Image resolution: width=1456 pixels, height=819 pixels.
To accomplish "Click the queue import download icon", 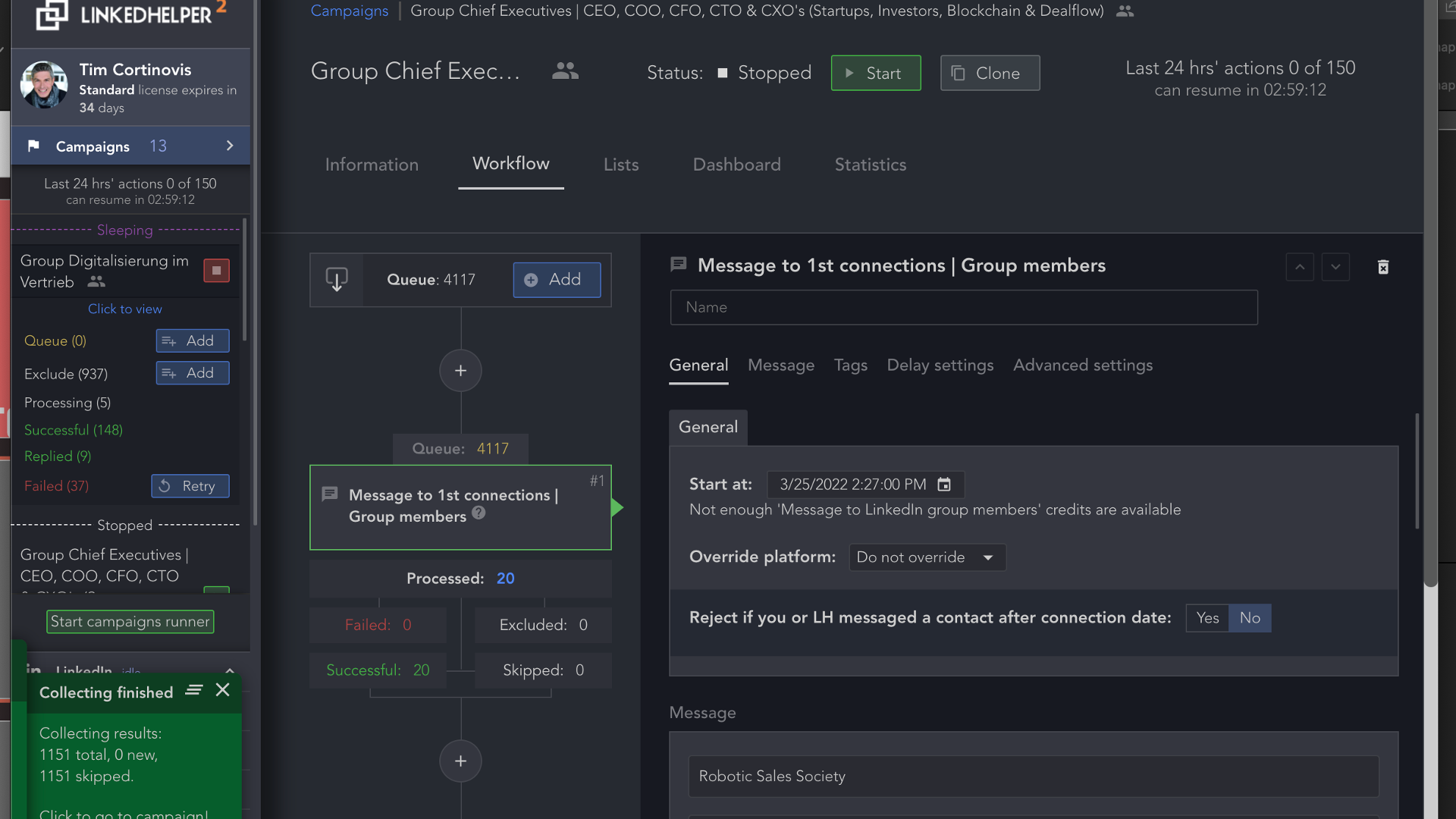I will tap(337, 280).
